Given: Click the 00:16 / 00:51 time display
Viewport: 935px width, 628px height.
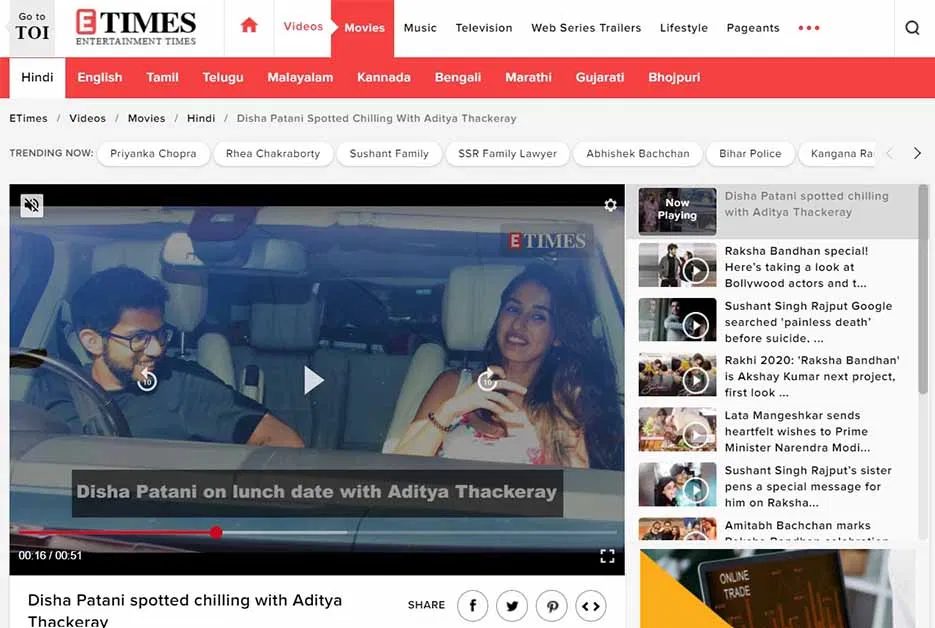Looking at the screenshot, I should 50,555.
